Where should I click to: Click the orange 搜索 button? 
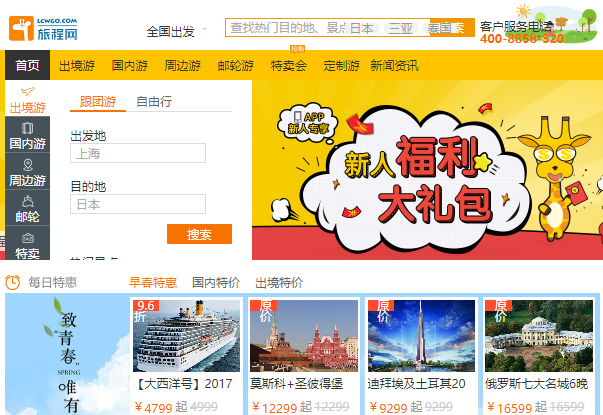tap(199, 234)
